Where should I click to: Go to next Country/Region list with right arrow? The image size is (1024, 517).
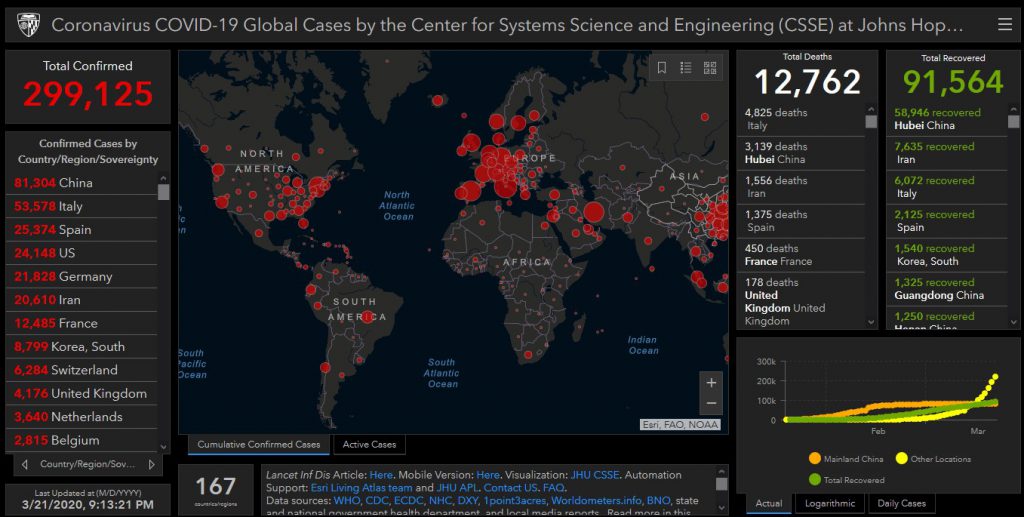152,464
